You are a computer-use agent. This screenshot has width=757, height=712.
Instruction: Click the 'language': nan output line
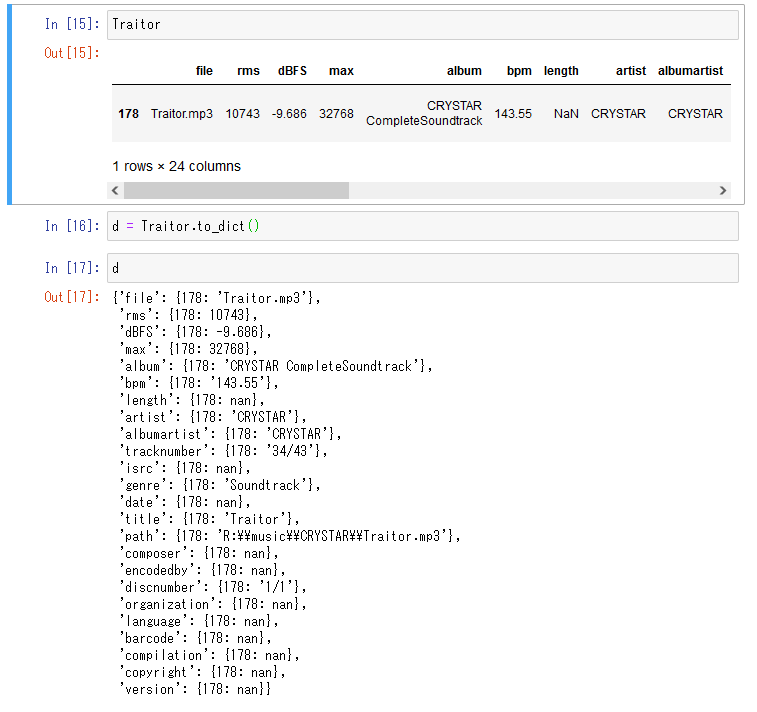pos(199,621)
